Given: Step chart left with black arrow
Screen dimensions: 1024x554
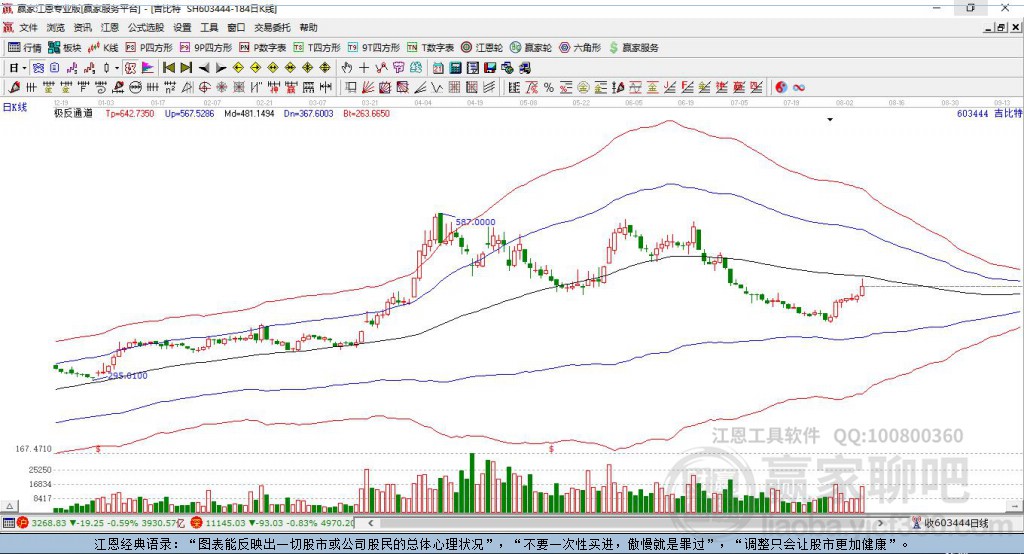Looking at the screenshot, I should coord(204,68).
